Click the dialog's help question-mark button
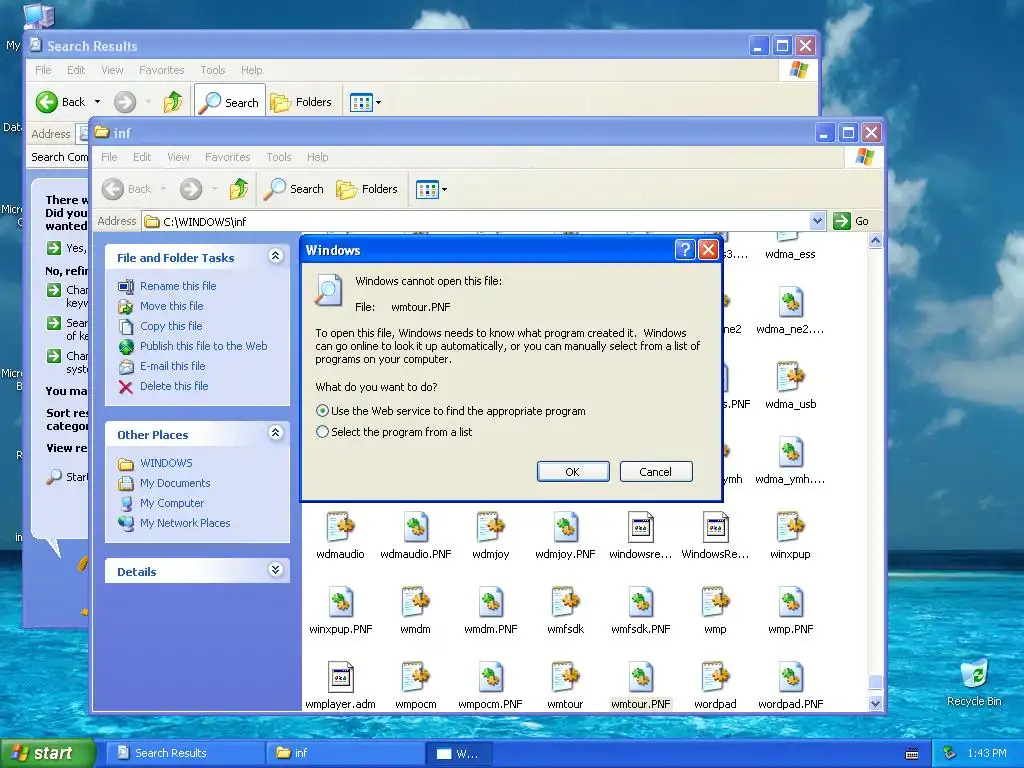Viewport: 1024px width, 768px height. tap(684, 249)
